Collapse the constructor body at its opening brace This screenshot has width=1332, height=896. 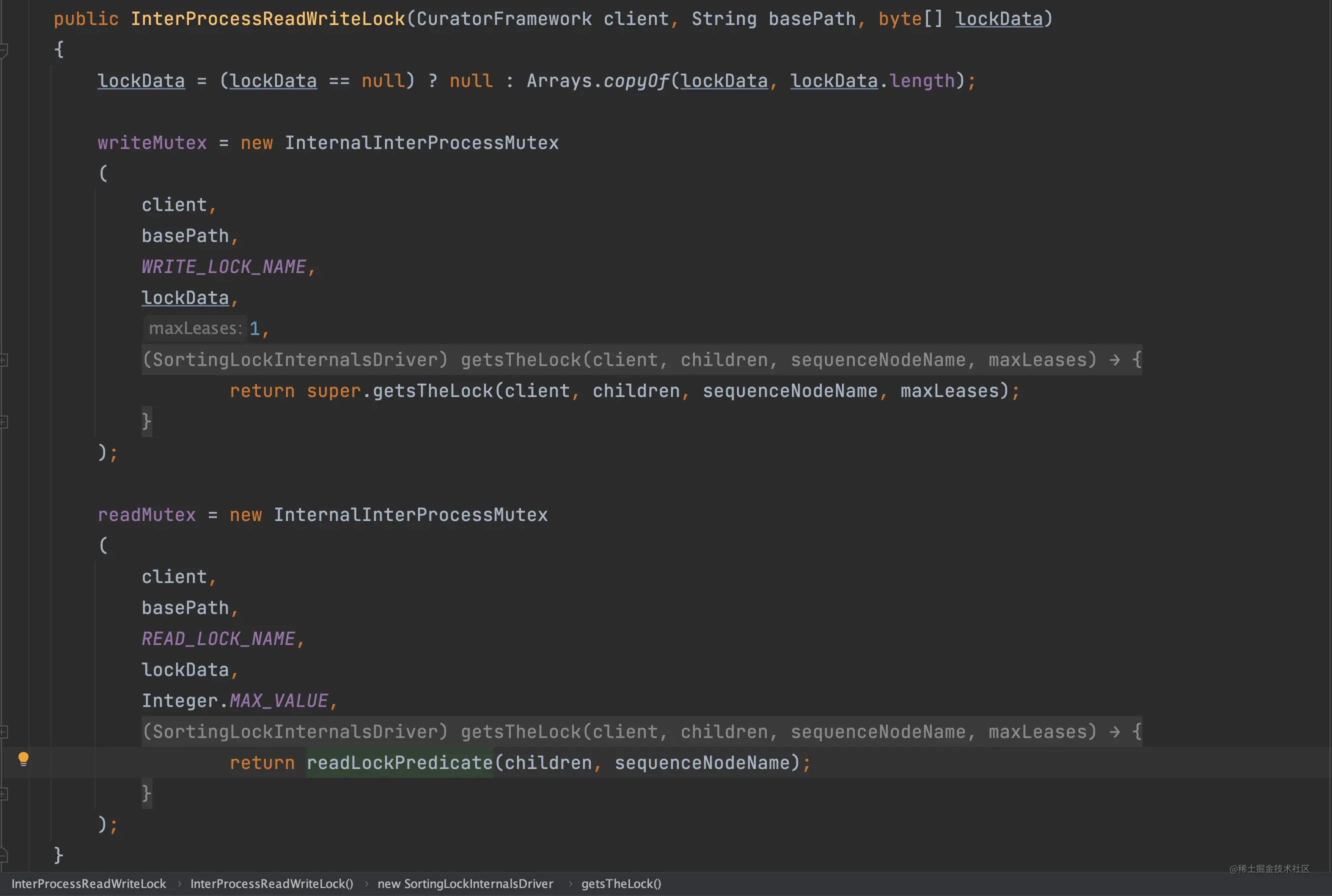3,49
